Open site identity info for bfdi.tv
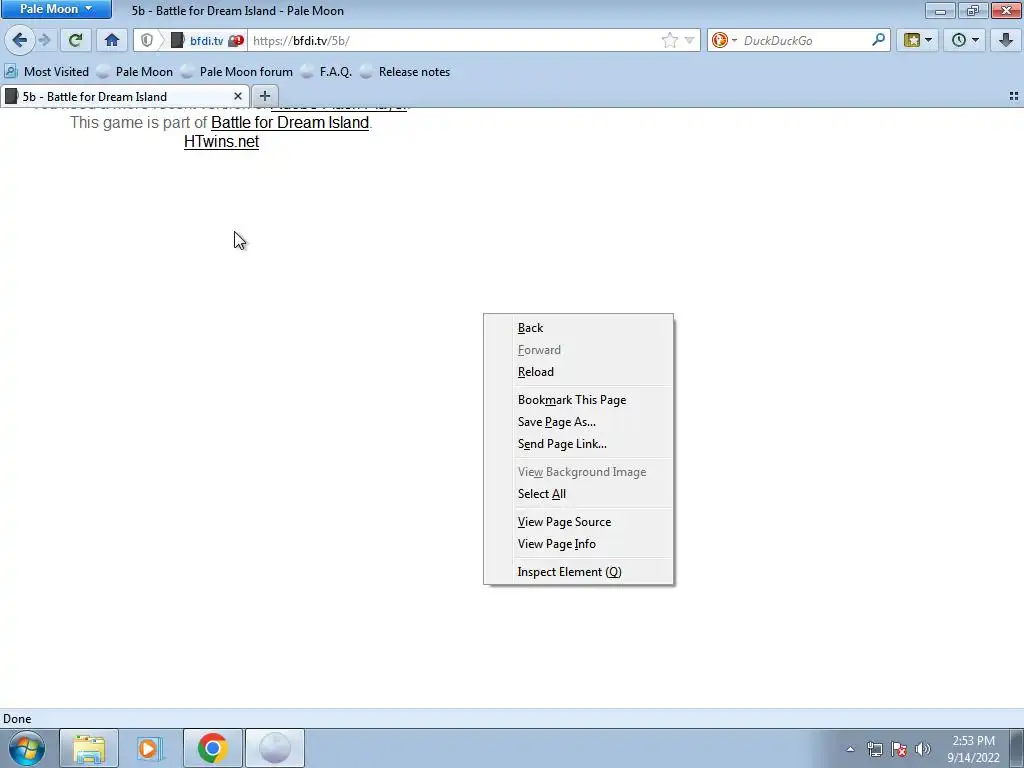This screenshot has height=768, width=1024. [x=206, y=40]
